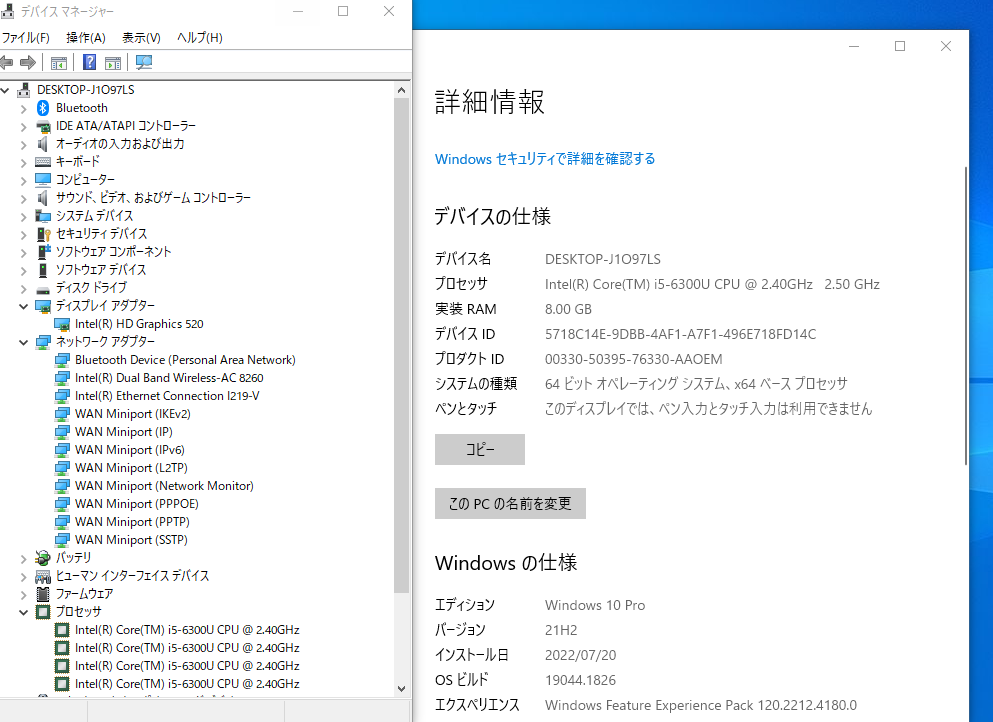This screenshot has height=722, width=993.
Task: Expand the ファームウェア node
Action: tap(23, 595)
